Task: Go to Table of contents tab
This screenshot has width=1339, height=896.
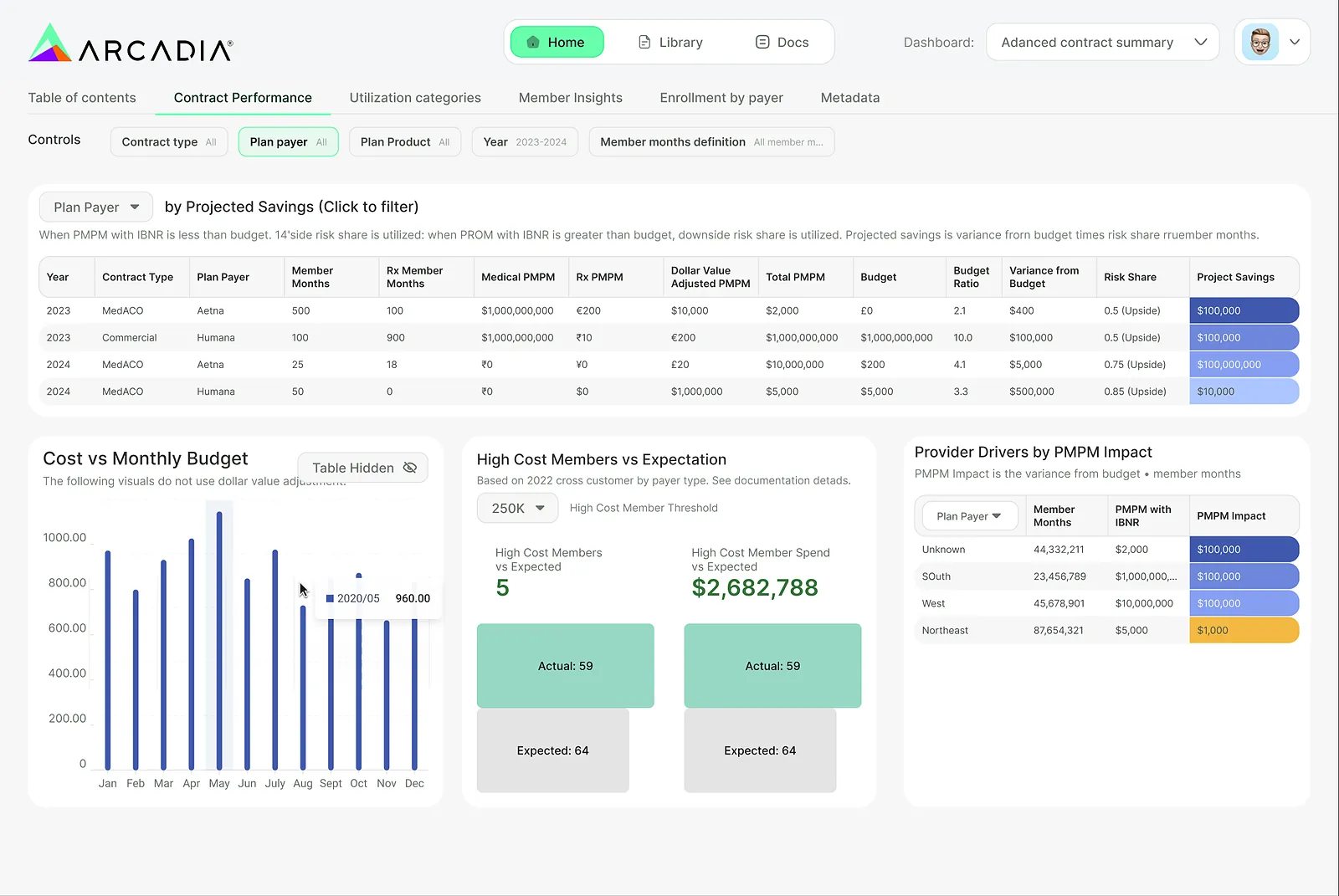Action: click(82, 98)
